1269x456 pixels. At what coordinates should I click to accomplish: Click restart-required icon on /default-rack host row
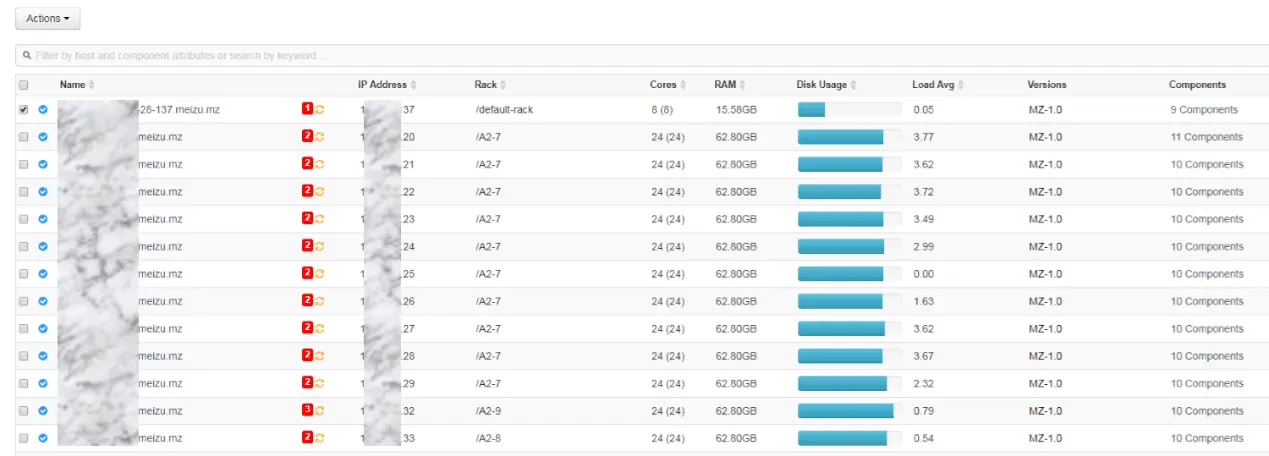click(x=320, y=109)
